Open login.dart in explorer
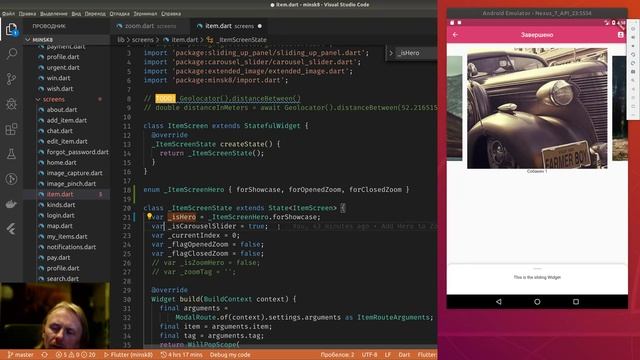The width and height of the screenshot is (640, 360). [x=60, y=216]
